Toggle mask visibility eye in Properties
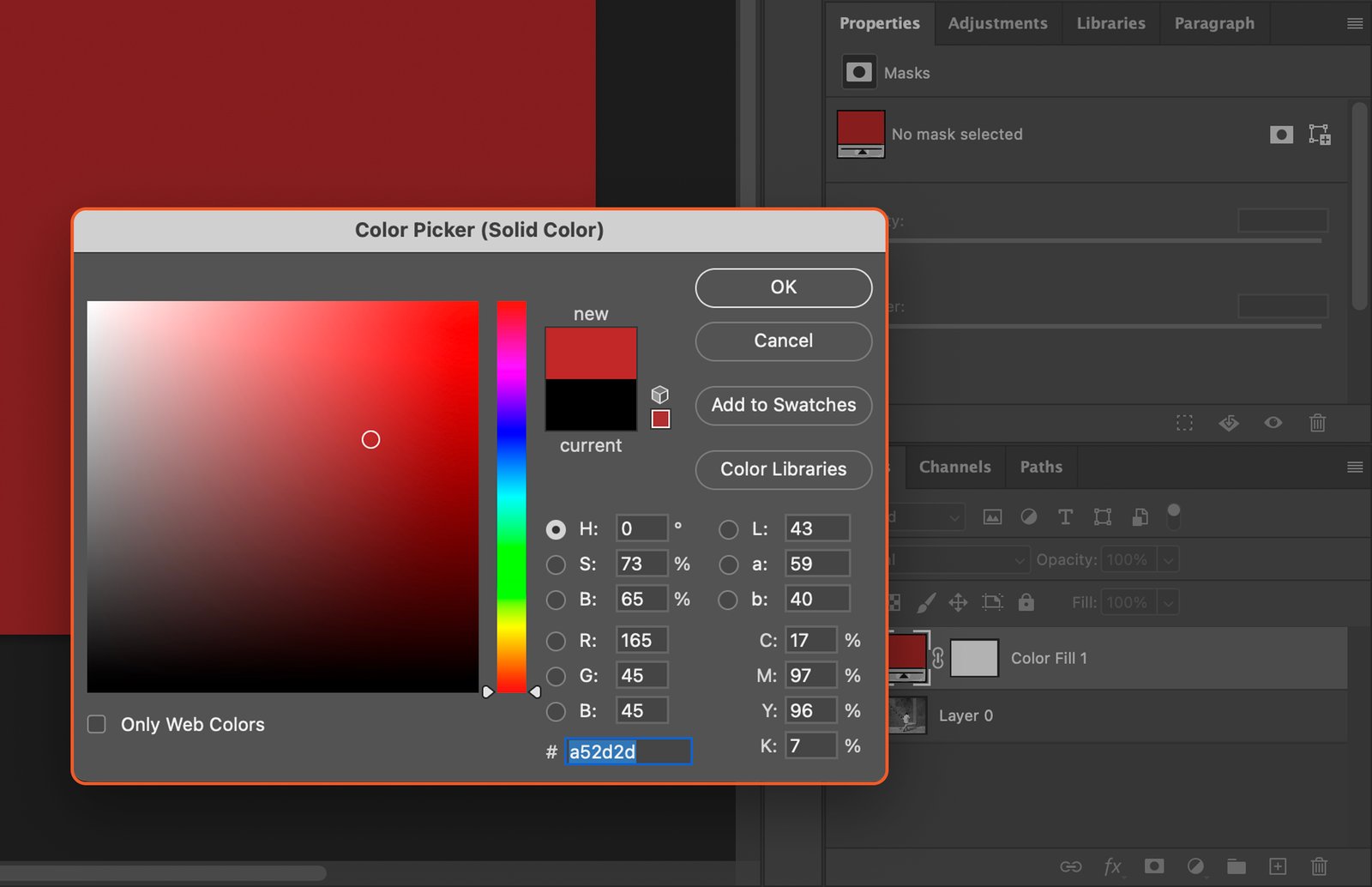 1273,423
